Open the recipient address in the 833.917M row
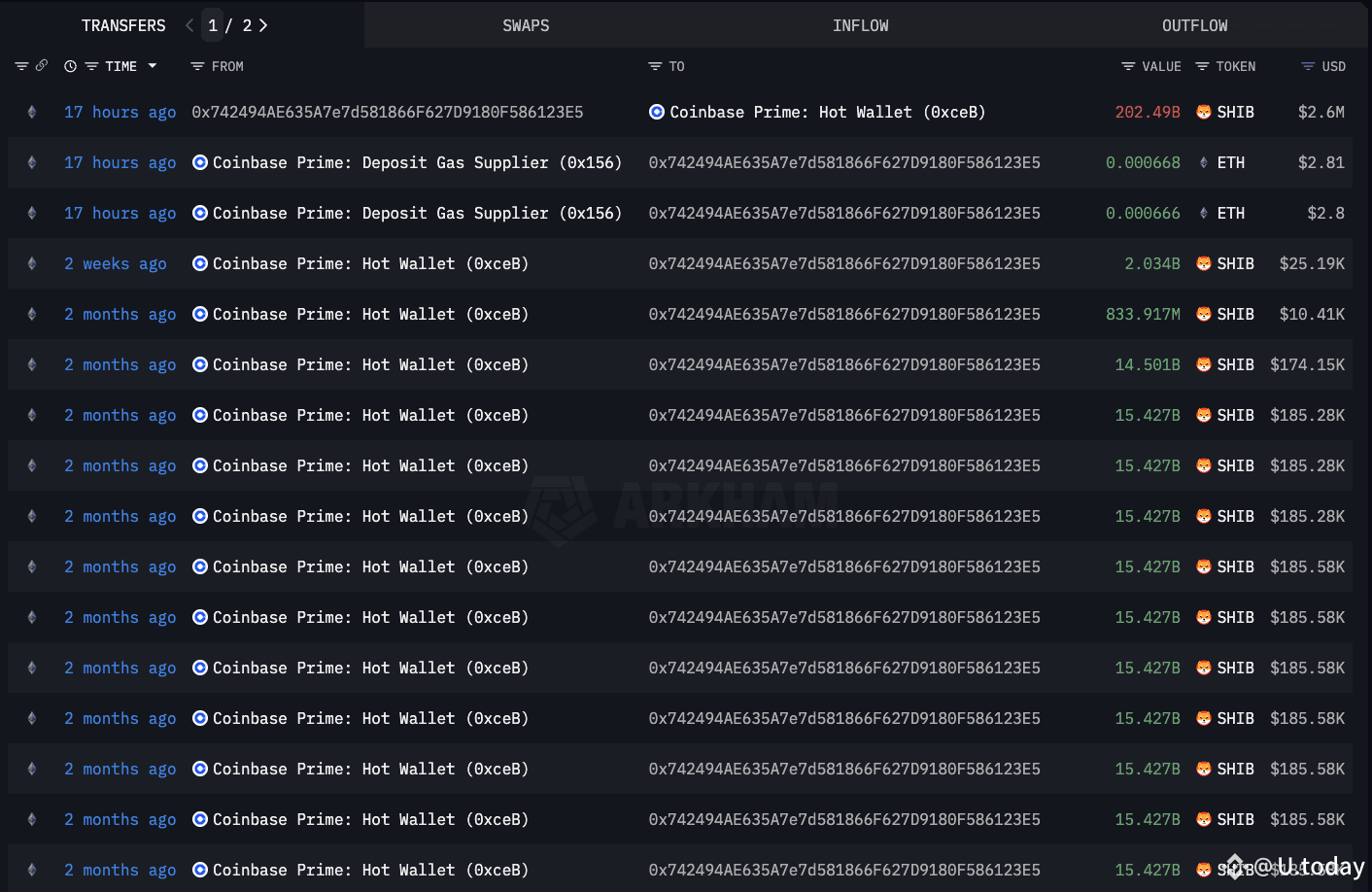The height and width of the screenshot is (892, 1372). [844, 314]
